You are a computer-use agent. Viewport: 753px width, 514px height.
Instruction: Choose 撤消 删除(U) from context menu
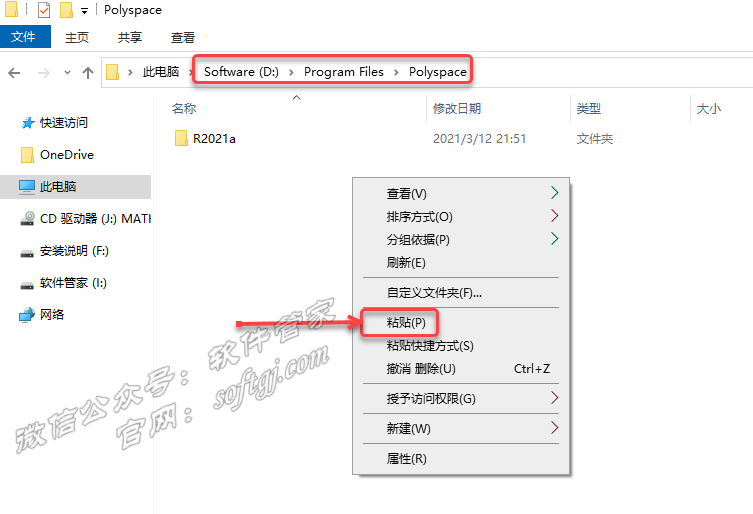pyautogui.click(x=461, y=368)
